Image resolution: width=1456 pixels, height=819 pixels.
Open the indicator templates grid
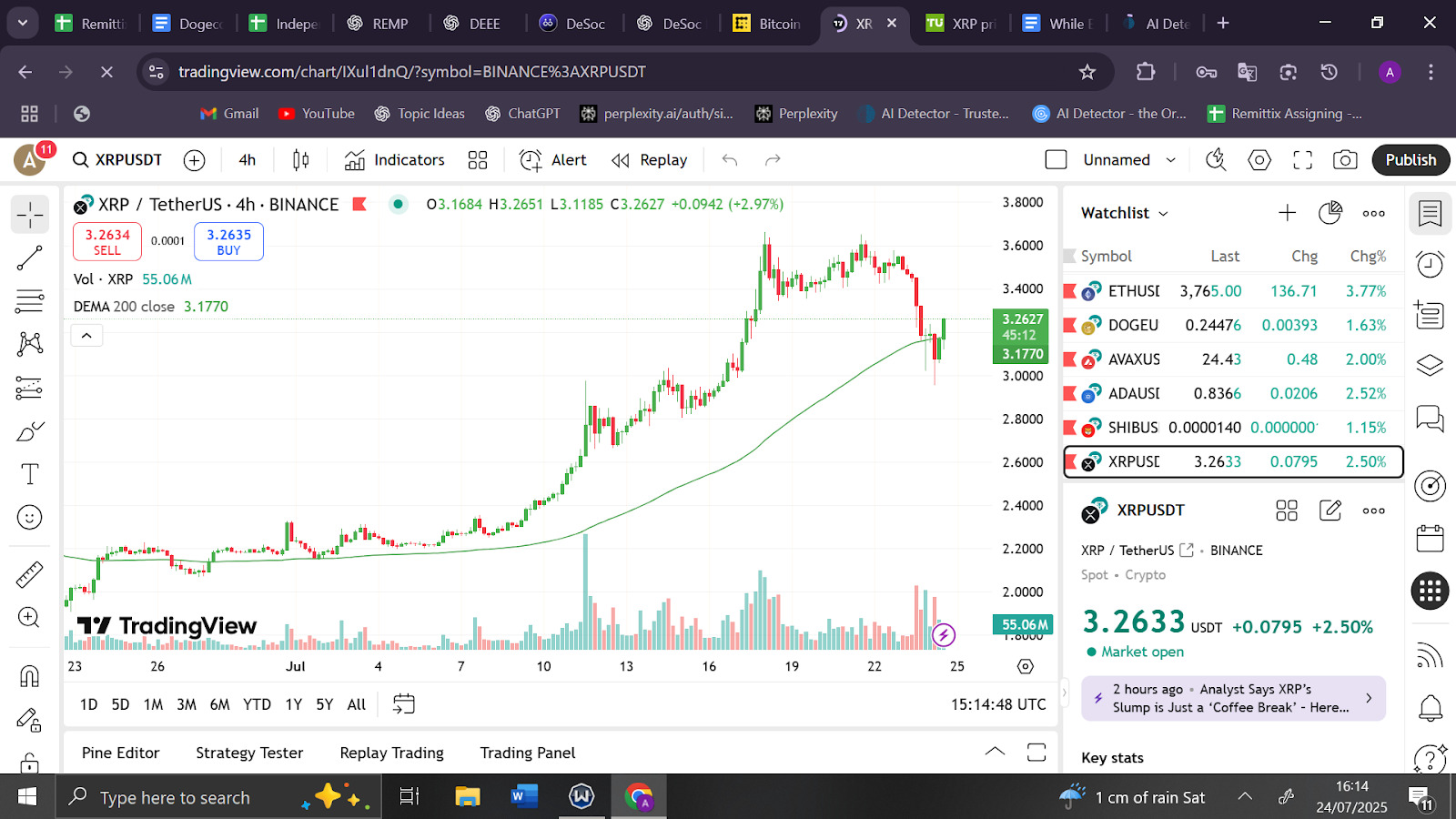click(x=478, y=160)
